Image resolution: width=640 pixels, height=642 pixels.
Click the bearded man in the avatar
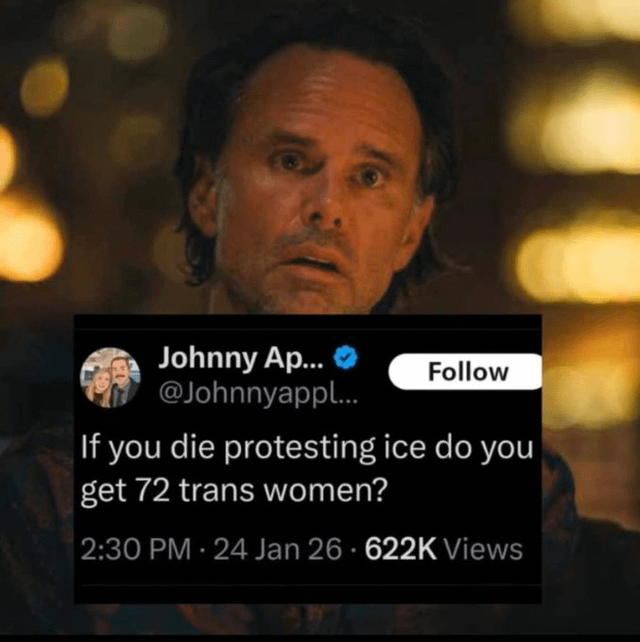[124, 381]
